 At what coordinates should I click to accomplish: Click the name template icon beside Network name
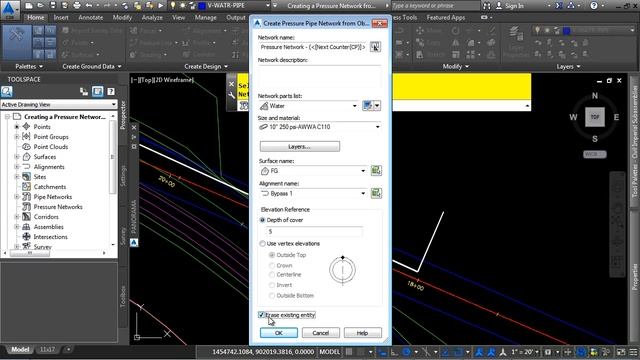[x=375, y=47]
